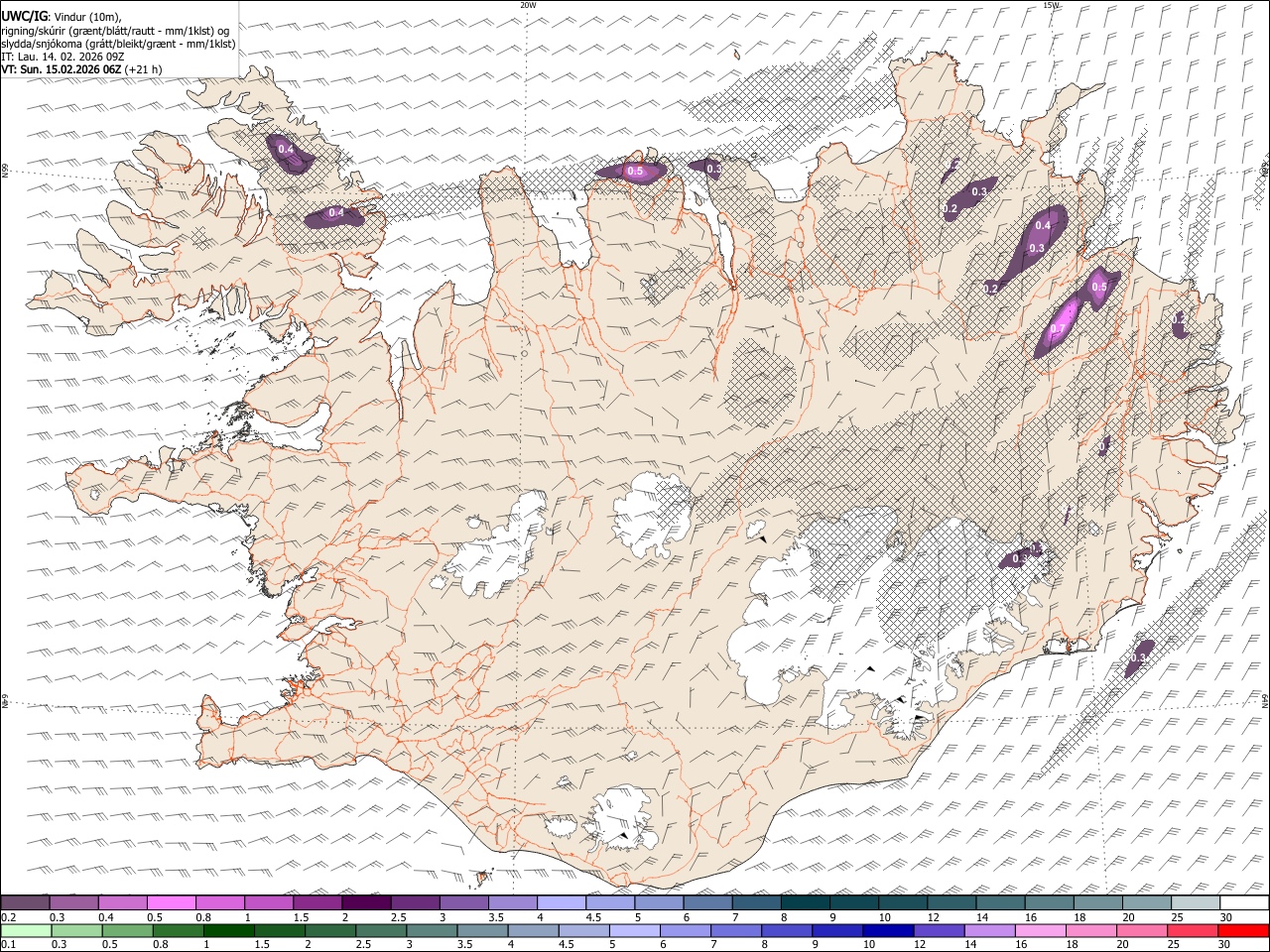Click the 0.2 value in the upper legend row
The image size is (1270, 952).
8,917
